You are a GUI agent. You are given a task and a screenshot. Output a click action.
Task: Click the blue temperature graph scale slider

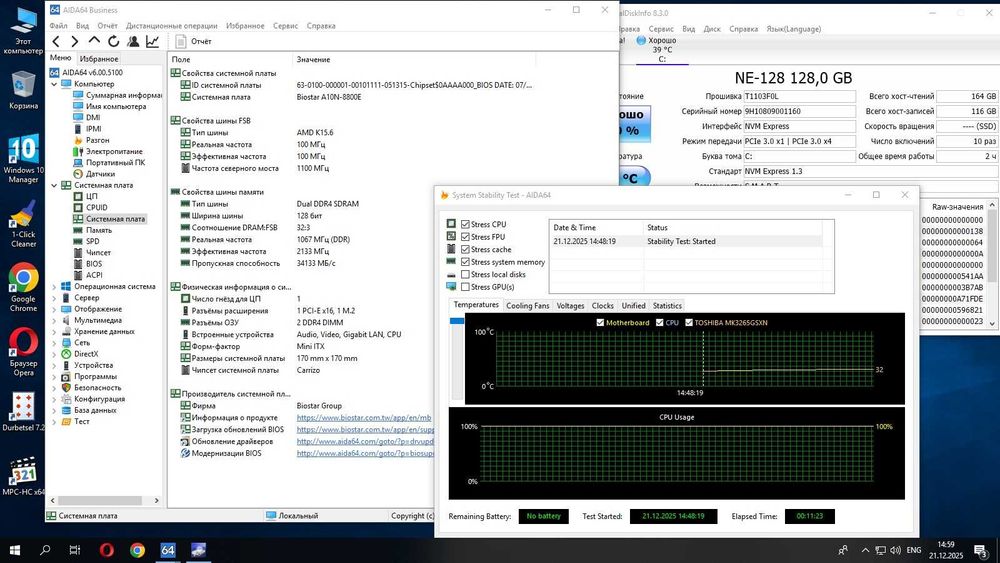(x=457, y=321)
